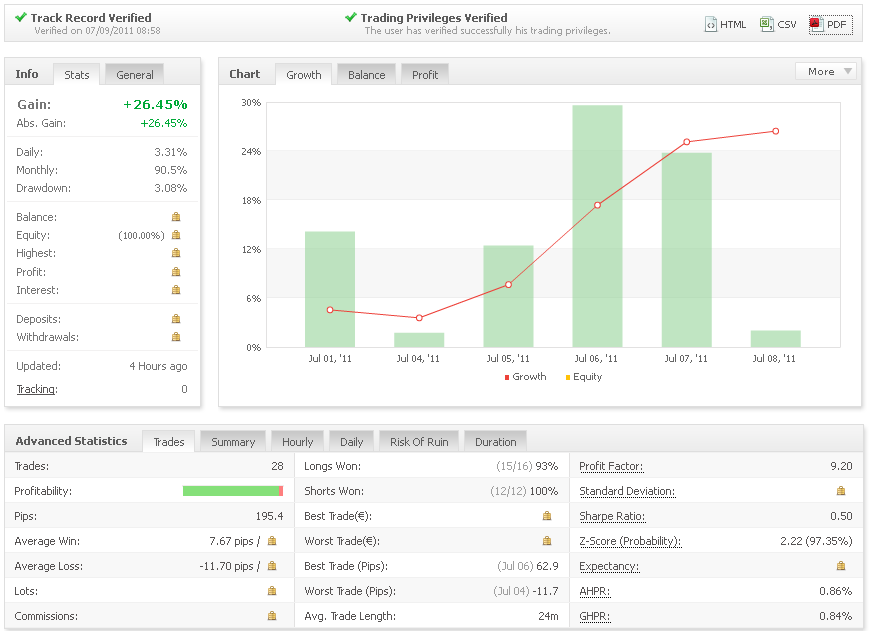Click the lock icon for Expectancy
The height and width of the screenshot is (631, 873).
841,566
